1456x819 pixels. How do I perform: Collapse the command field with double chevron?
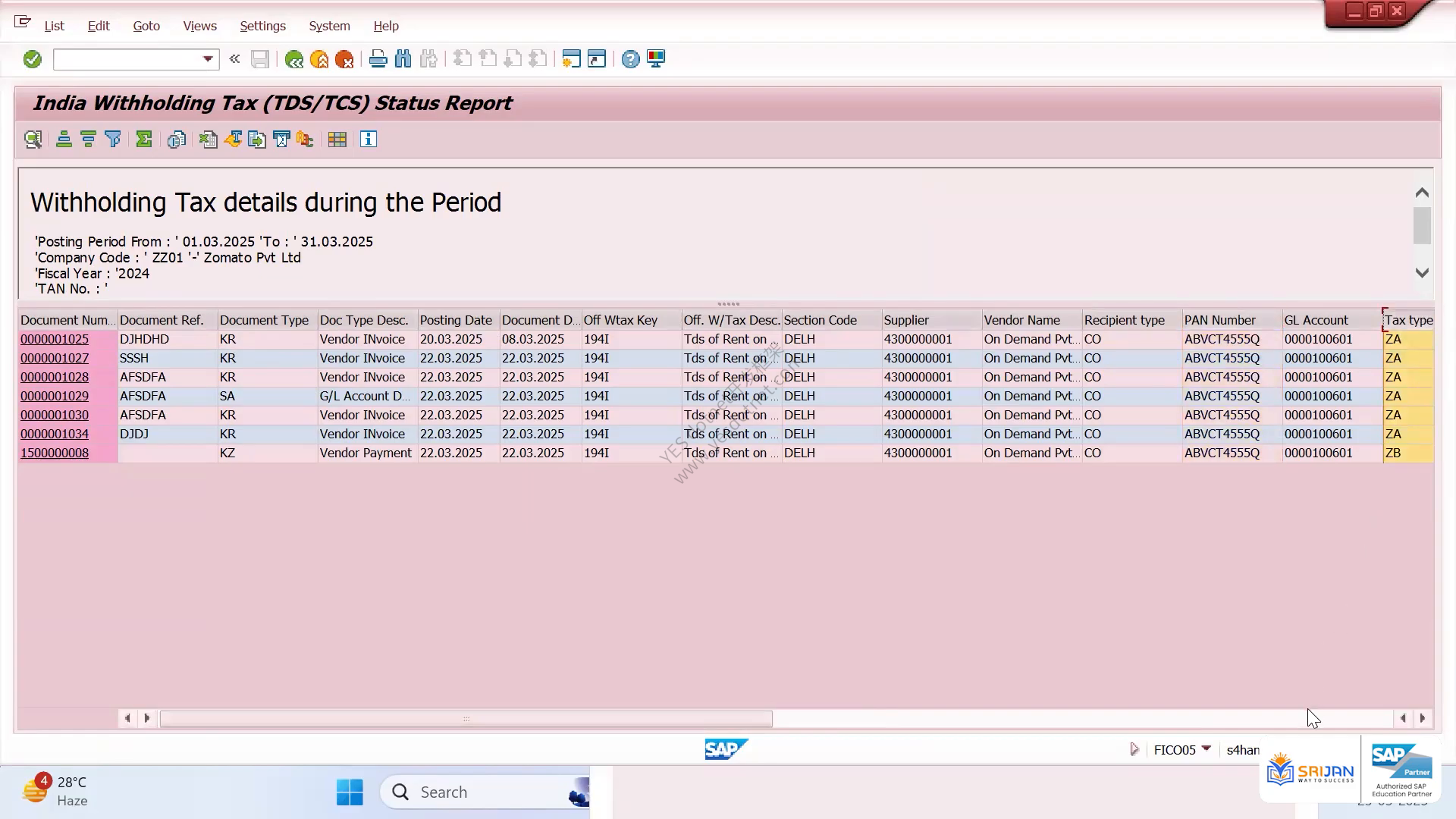coord(235,59)
